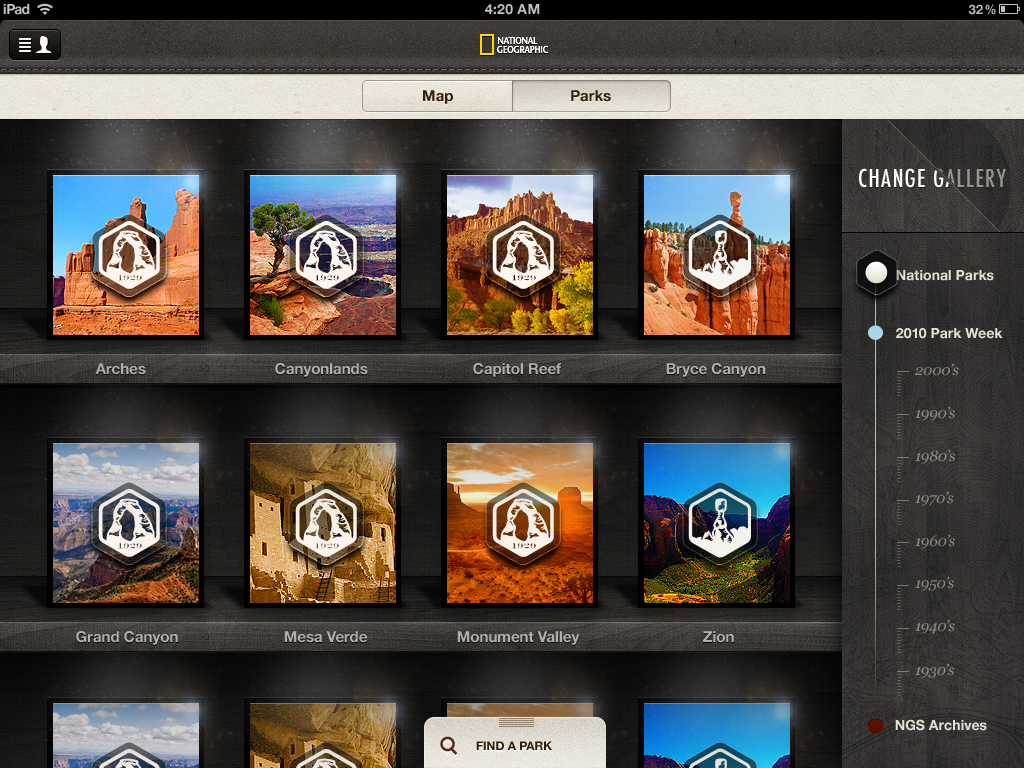Open the Grand Canyon park thumbnail
Viewport: 1024px width, 768px height.
coord(126,523)
